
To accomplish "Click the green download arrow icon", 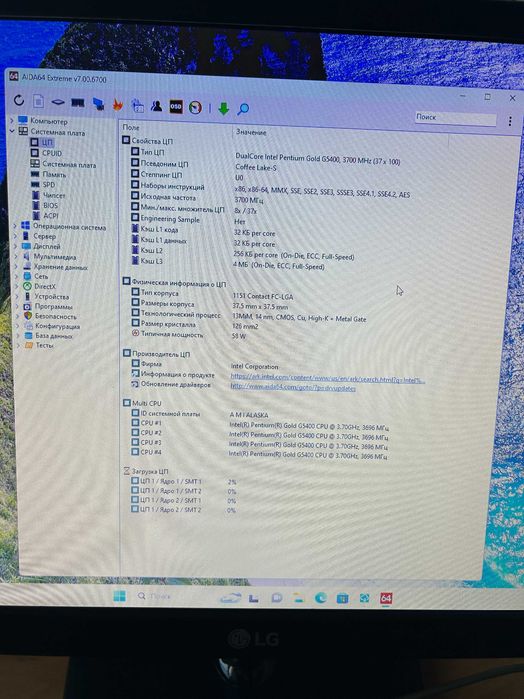I will 223,108.
